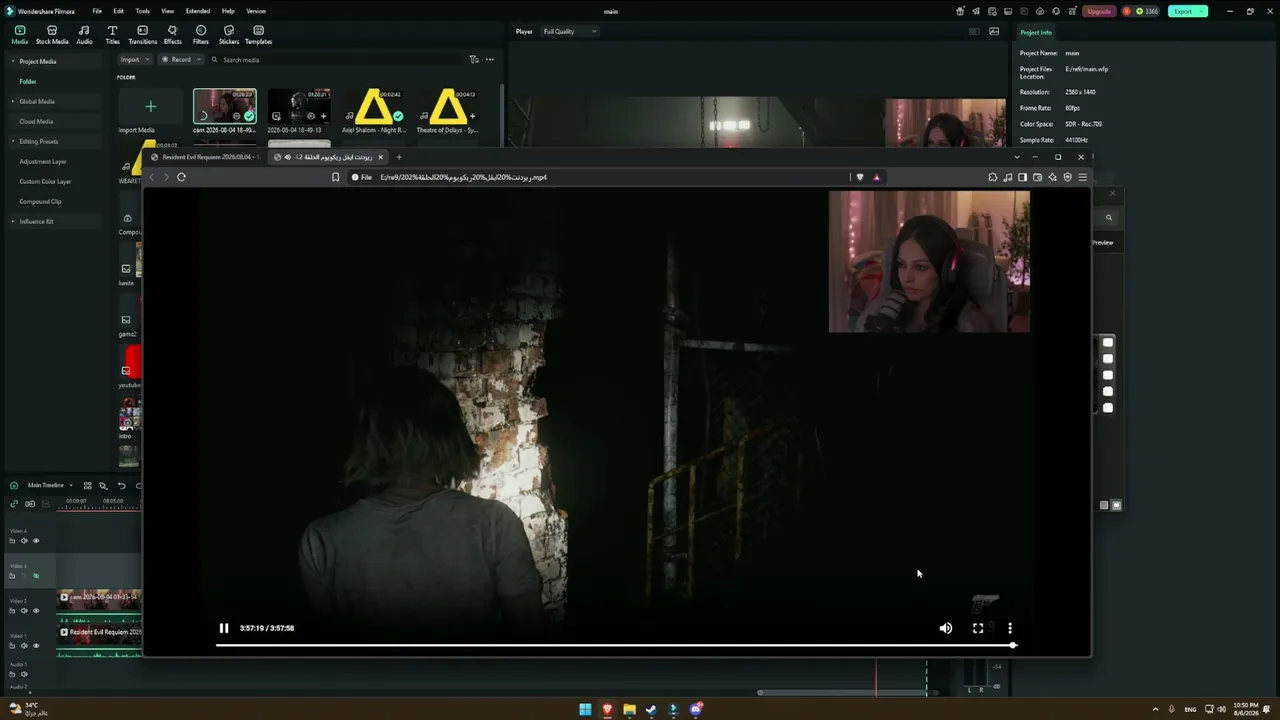Open the Transitions tab in Filmora

coord(142,35)
